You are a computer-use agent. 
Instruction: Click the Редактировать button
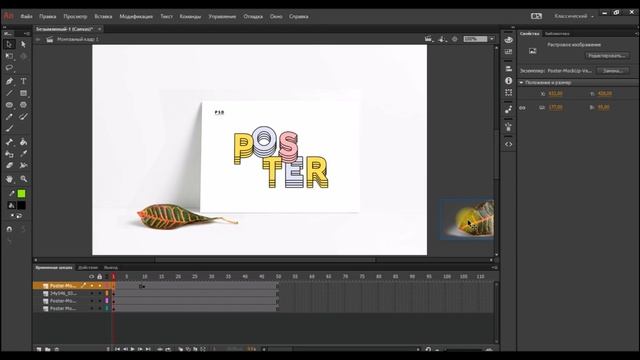coord(607,56)
